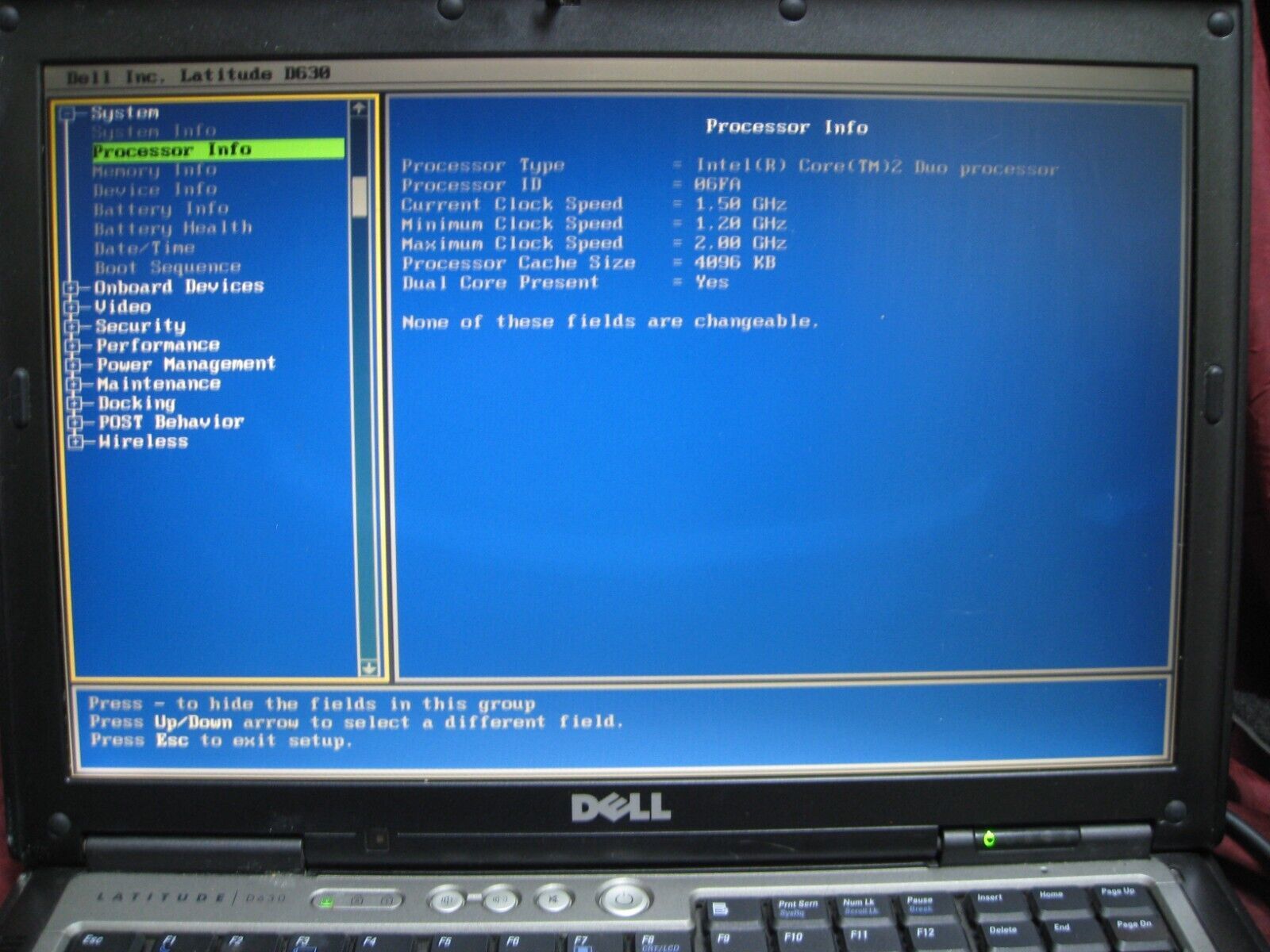Click the tree scrollbar up arrow

359,108
